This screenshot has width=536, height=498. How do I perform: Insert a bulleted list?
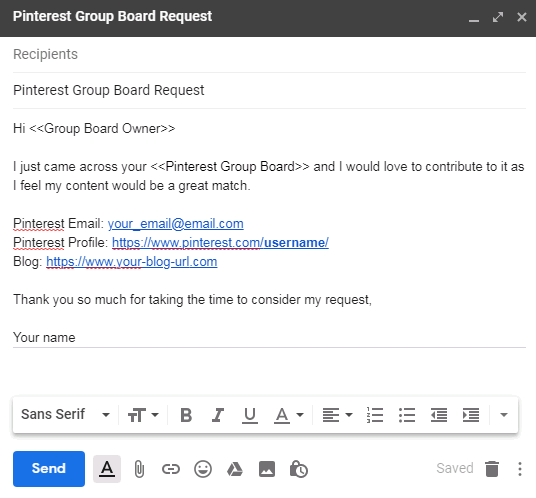(407, 415)
